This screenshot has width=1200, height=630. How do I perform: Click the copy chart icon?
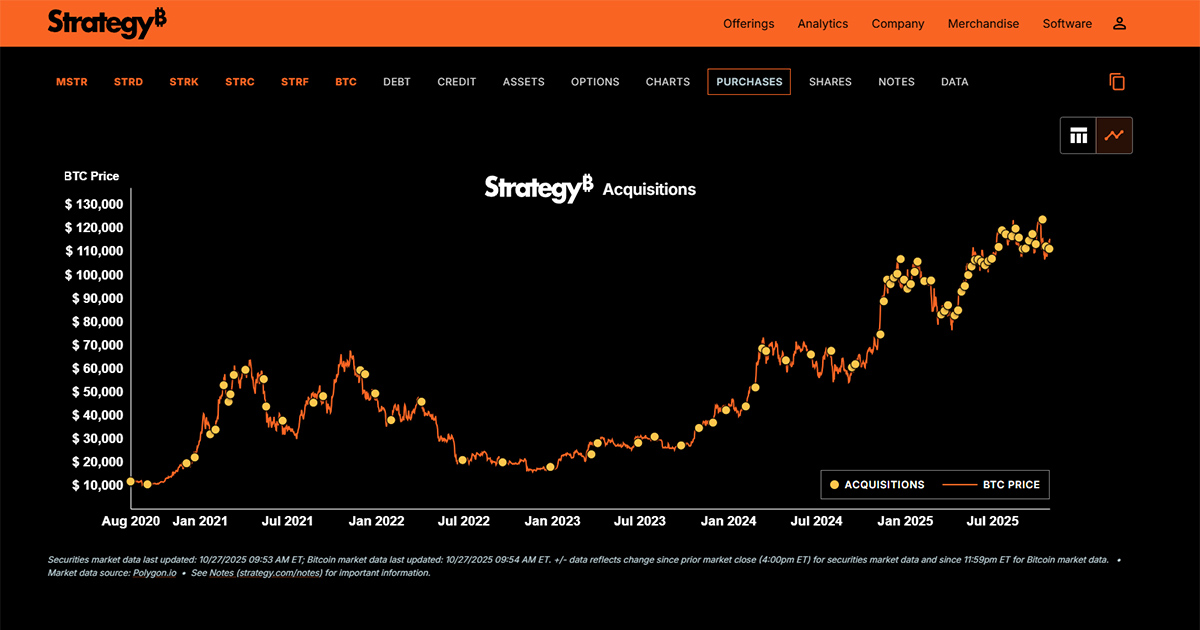[1118, 82]
